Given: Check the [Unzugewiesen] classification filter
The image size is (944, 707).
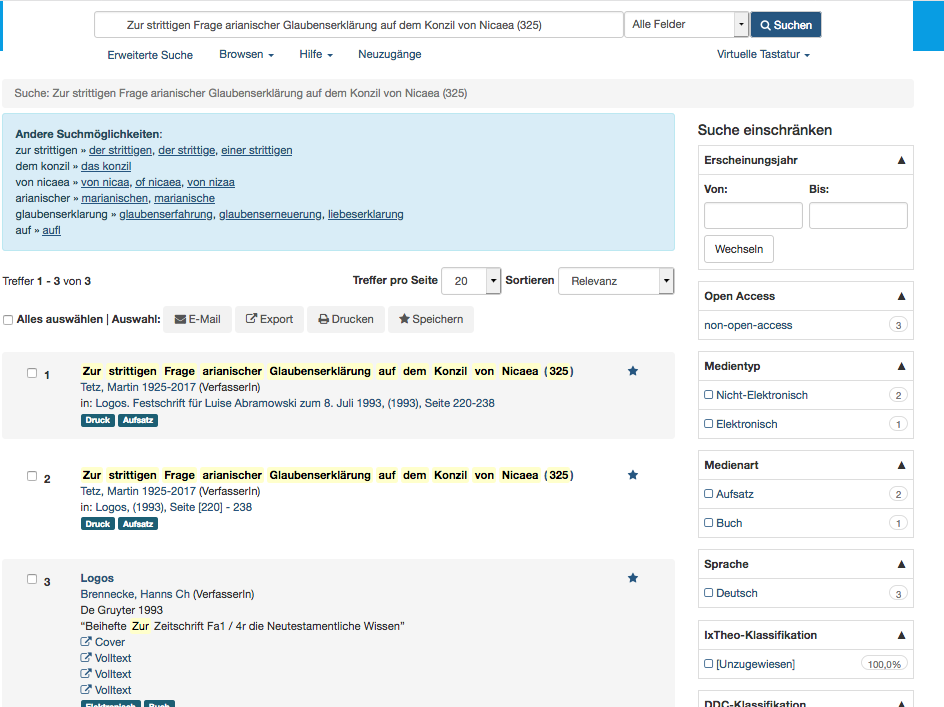Looking at the screenshot, I should point(709,664).
